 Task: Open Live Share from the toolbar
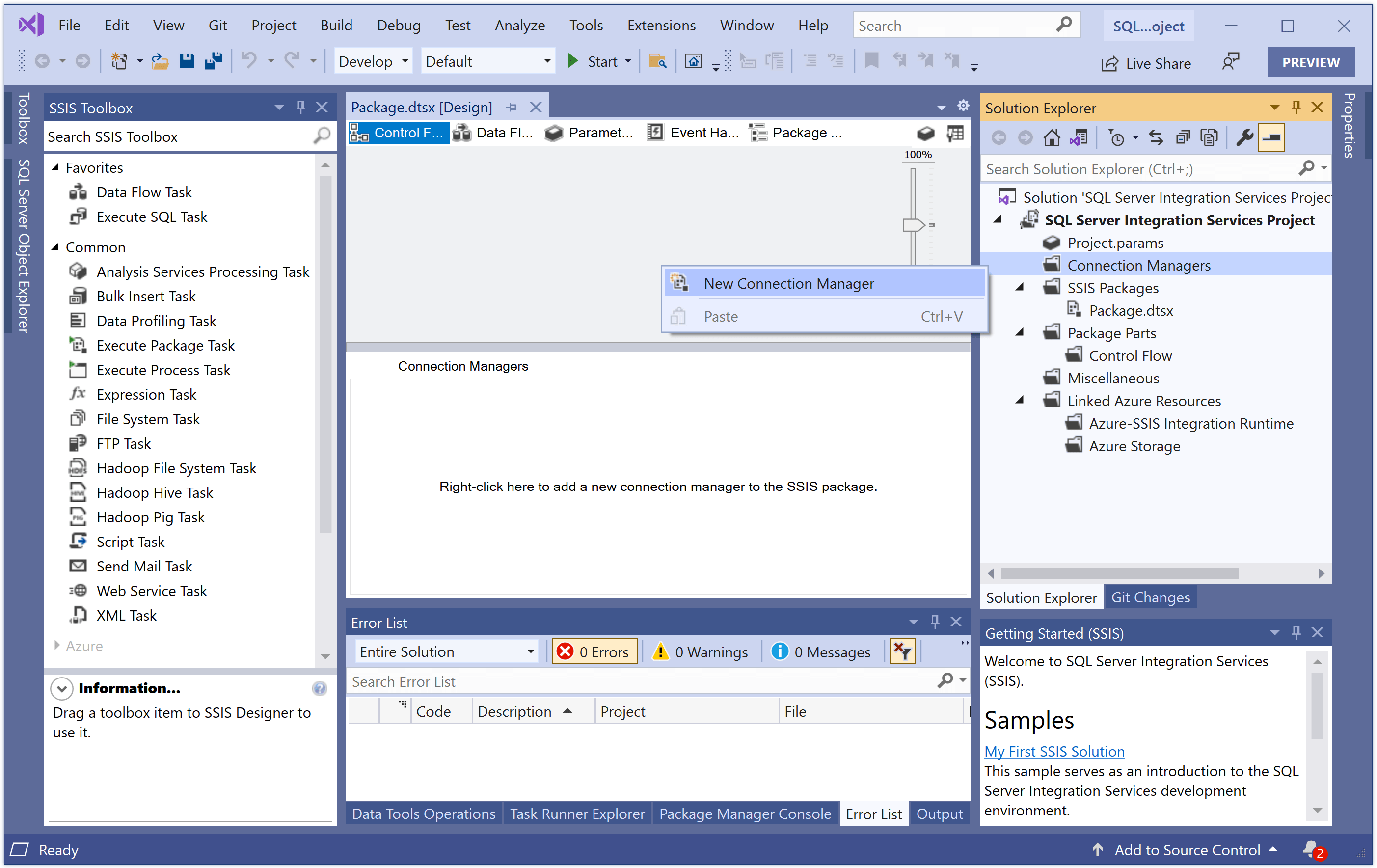tap(1145, 63)
